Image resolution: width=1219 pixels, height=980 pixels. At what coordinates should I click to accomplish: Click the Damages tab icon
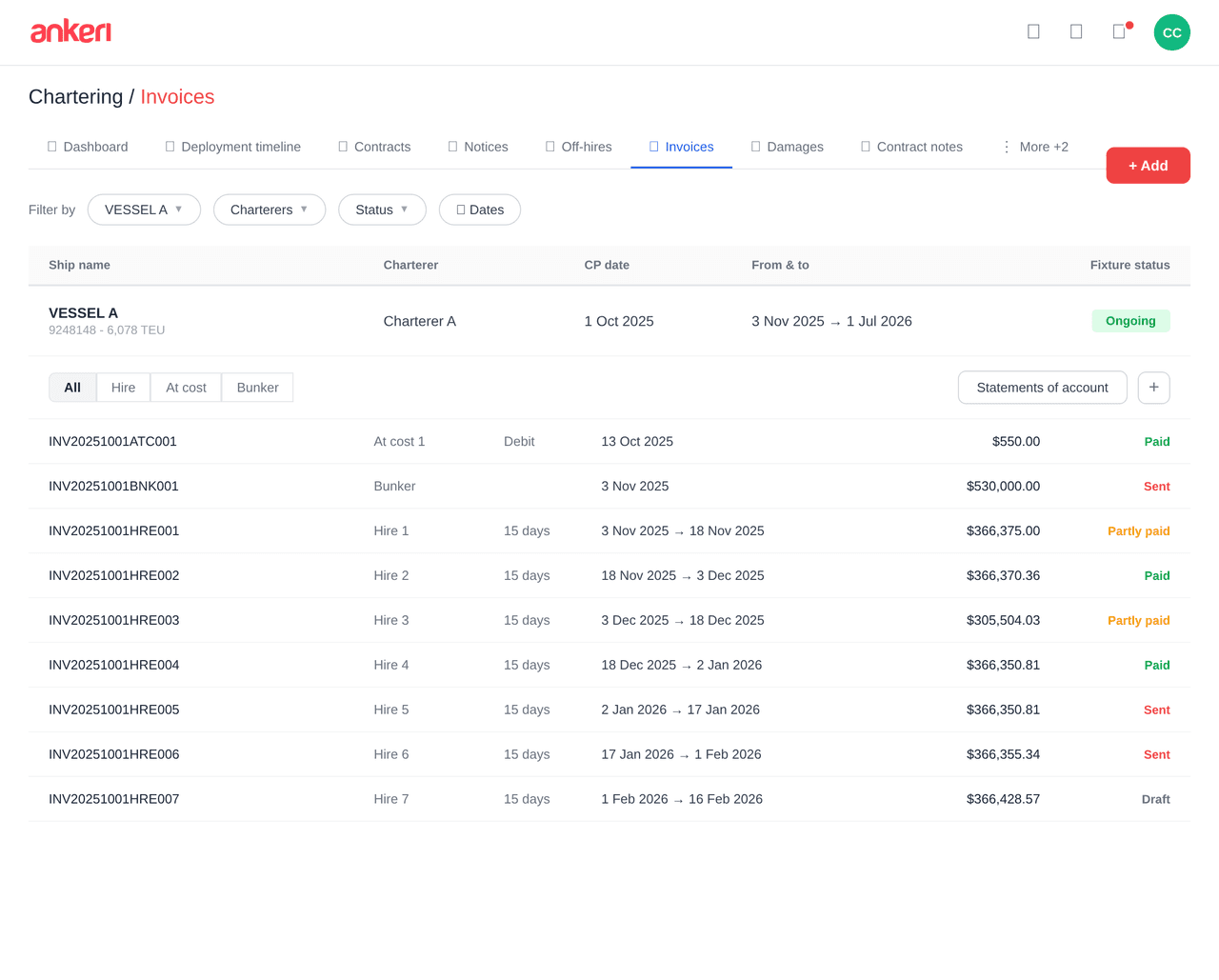tap(754, 146)
